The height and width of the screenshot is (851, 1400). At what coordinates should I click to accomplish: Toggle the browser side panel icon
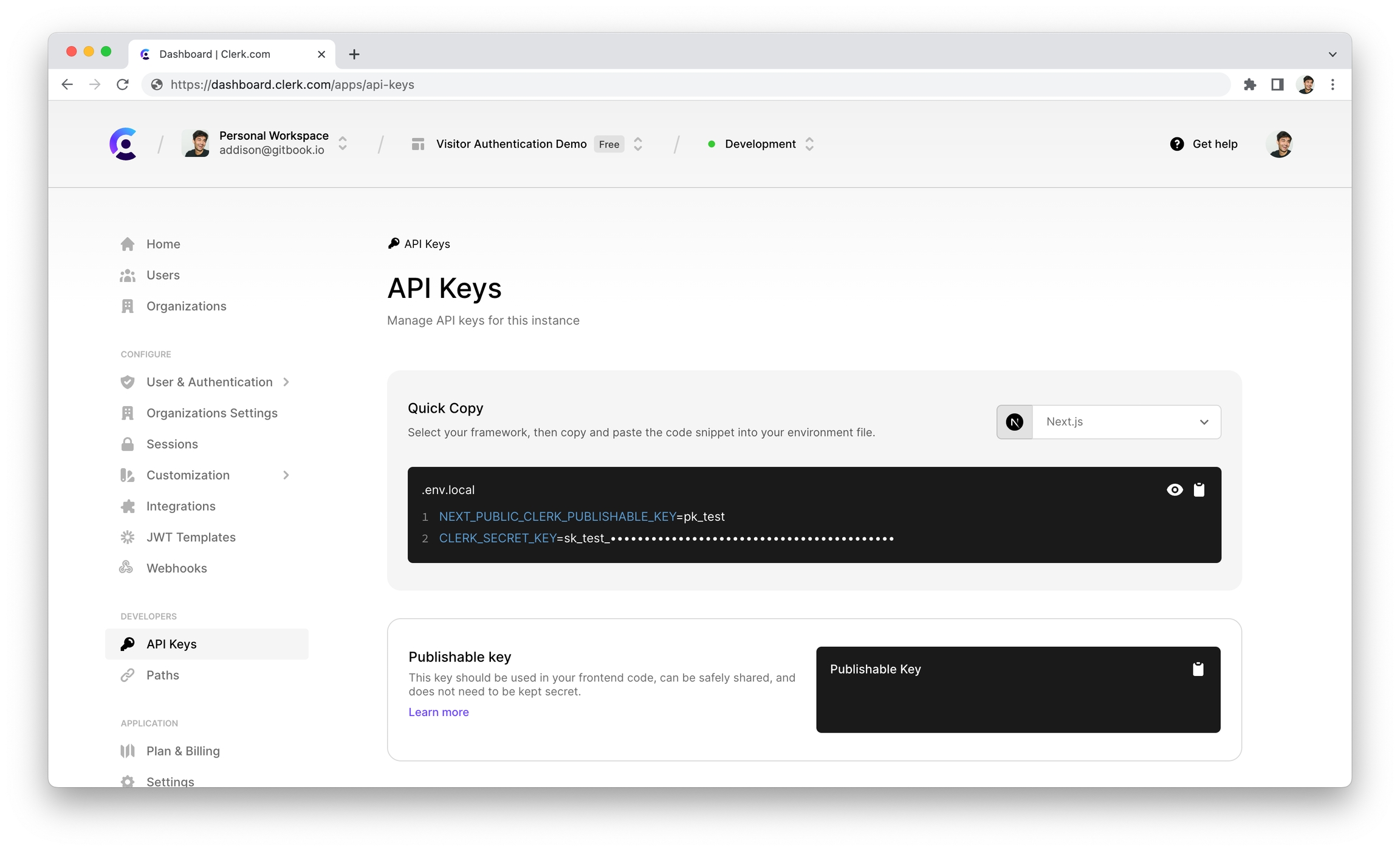click(x=1277, y=84)
